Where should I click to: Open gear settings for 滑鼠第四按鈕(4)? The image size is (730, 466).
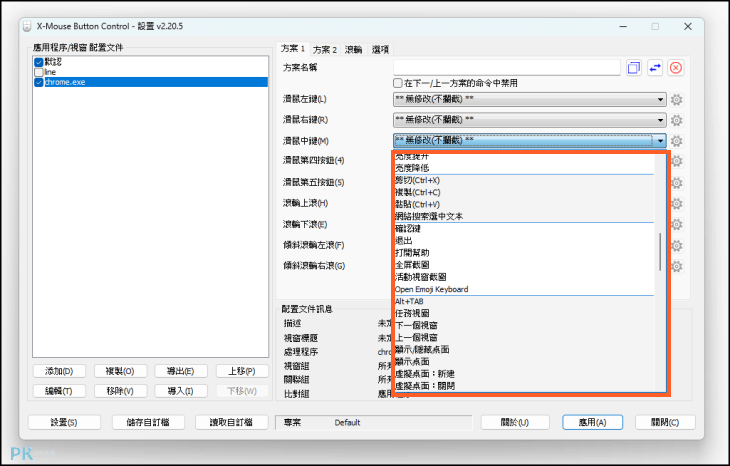point(676,161)
